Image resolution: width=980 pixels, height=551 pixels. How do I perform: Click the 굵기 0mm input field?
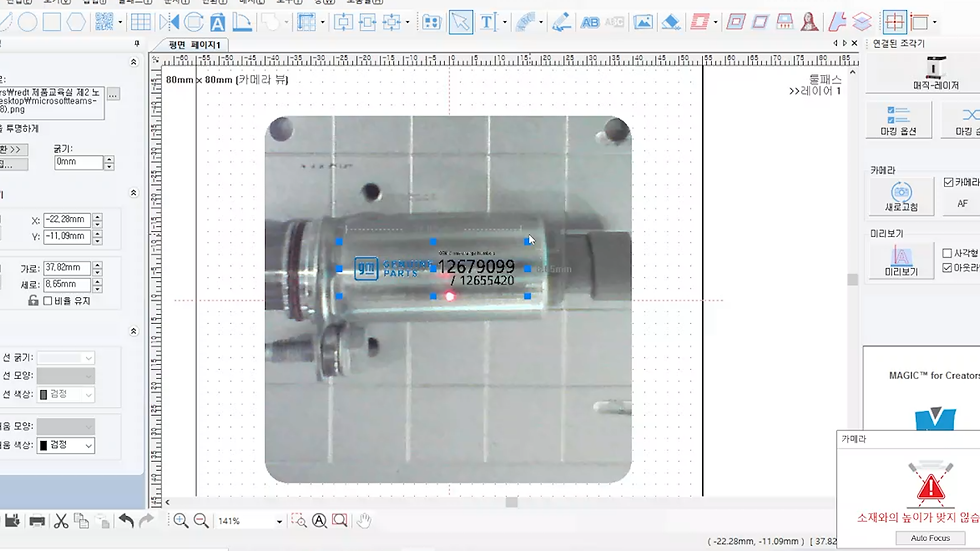(79, 162)
